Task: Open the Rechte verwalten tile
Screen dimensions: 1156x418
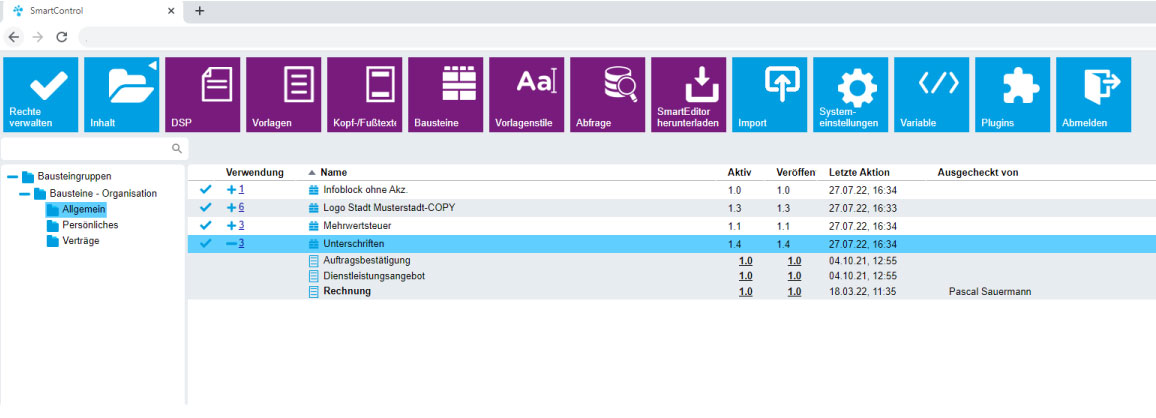Action: click(41, 94)
